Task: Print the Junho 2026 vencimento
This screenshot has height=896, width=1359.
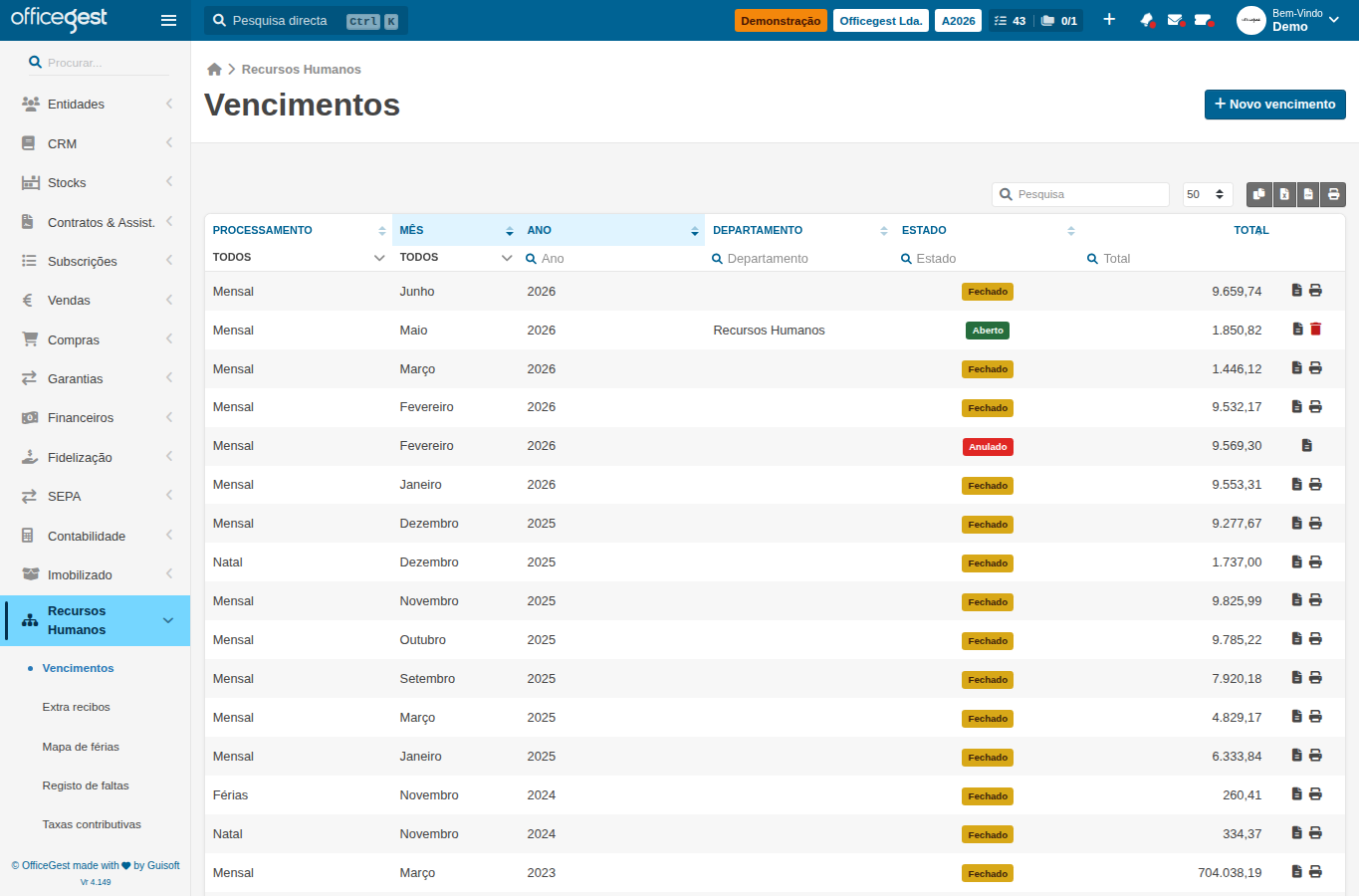Action: coord(1315,291)
